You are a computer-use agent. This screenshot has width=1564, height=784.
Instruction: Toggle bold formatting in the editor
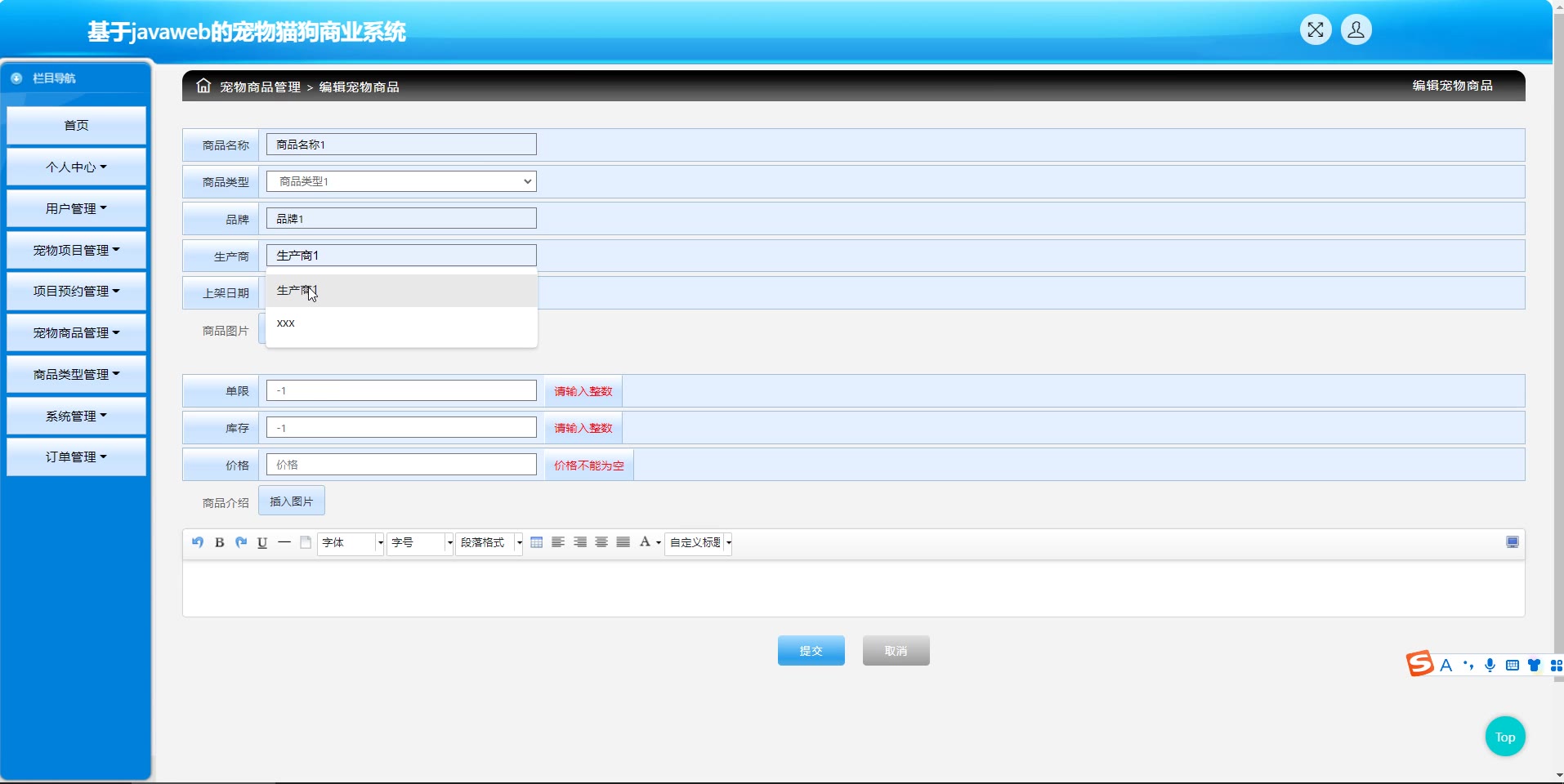[219, 542]
